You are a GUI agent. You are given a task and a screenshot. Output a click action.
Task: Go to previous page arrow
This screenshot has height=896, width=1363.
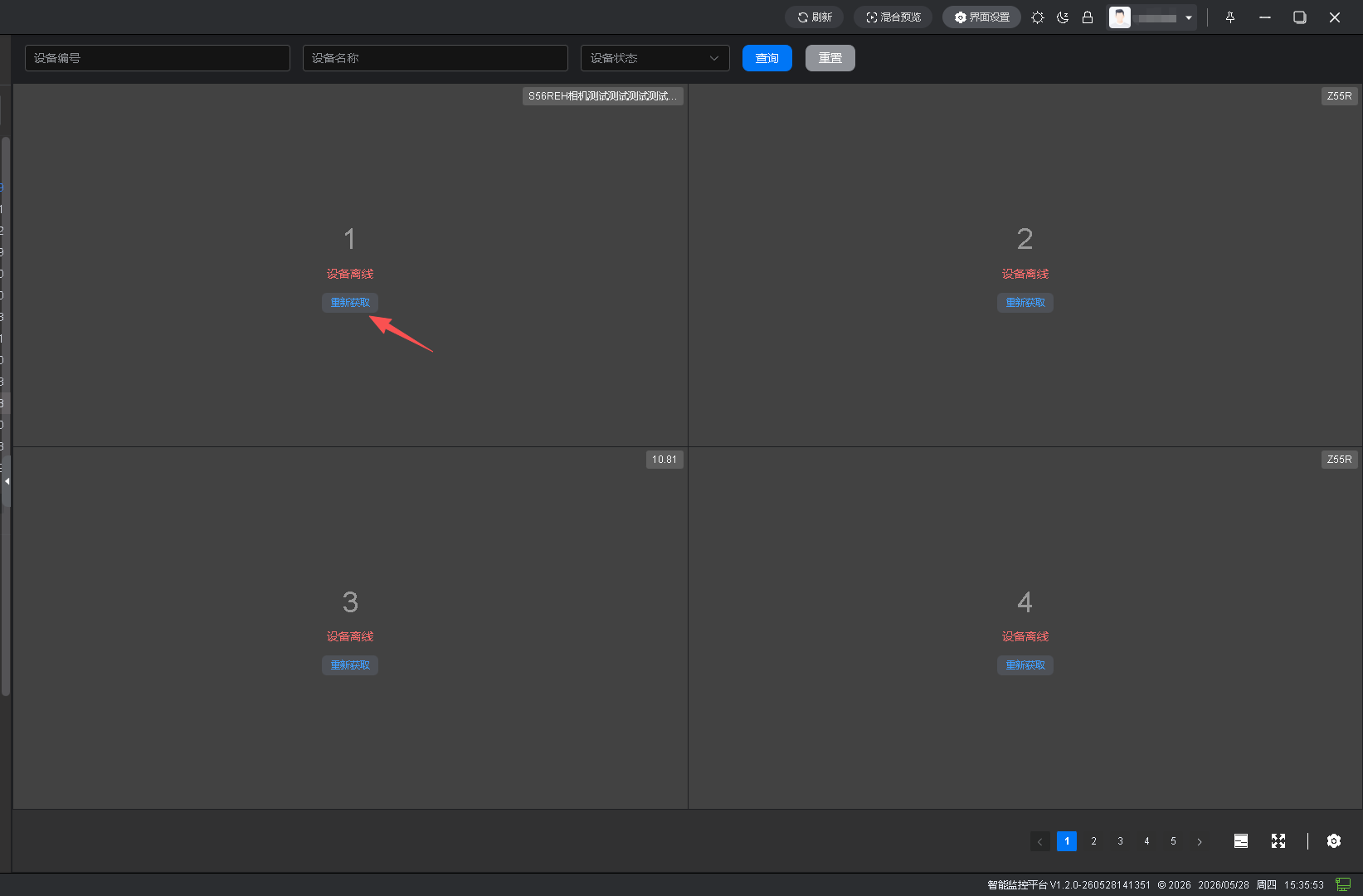(1040, 841)
